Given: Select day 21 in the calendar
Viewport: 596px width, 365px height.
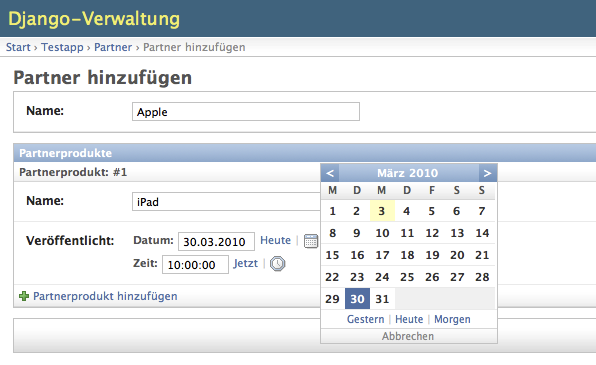Looking at the screenshot, I should pos(482,255).
